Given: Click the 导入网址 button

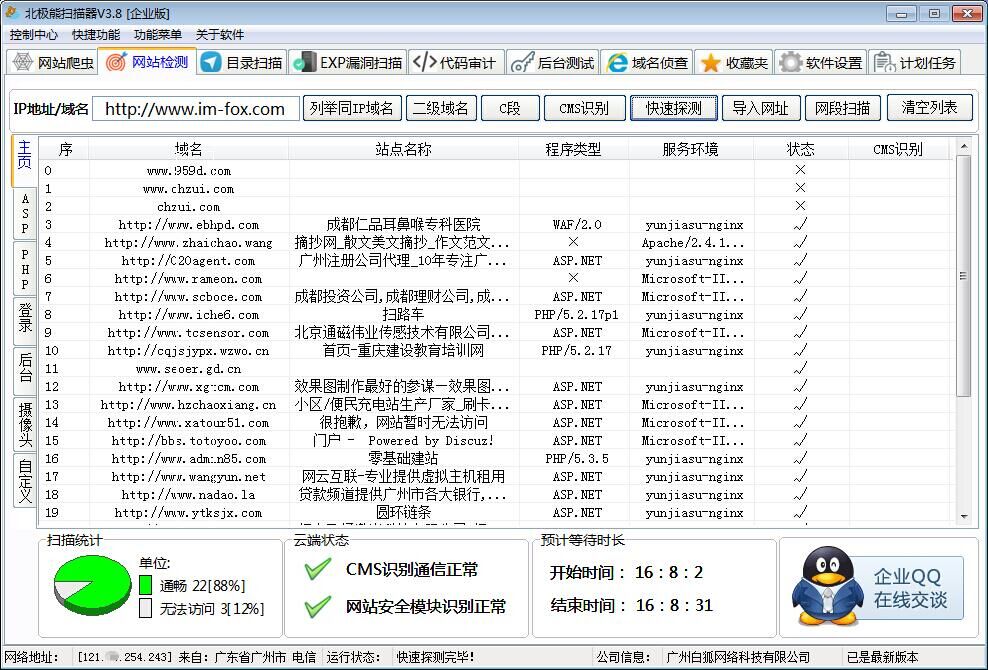Looking at the screenshot, I should [761, 108].
